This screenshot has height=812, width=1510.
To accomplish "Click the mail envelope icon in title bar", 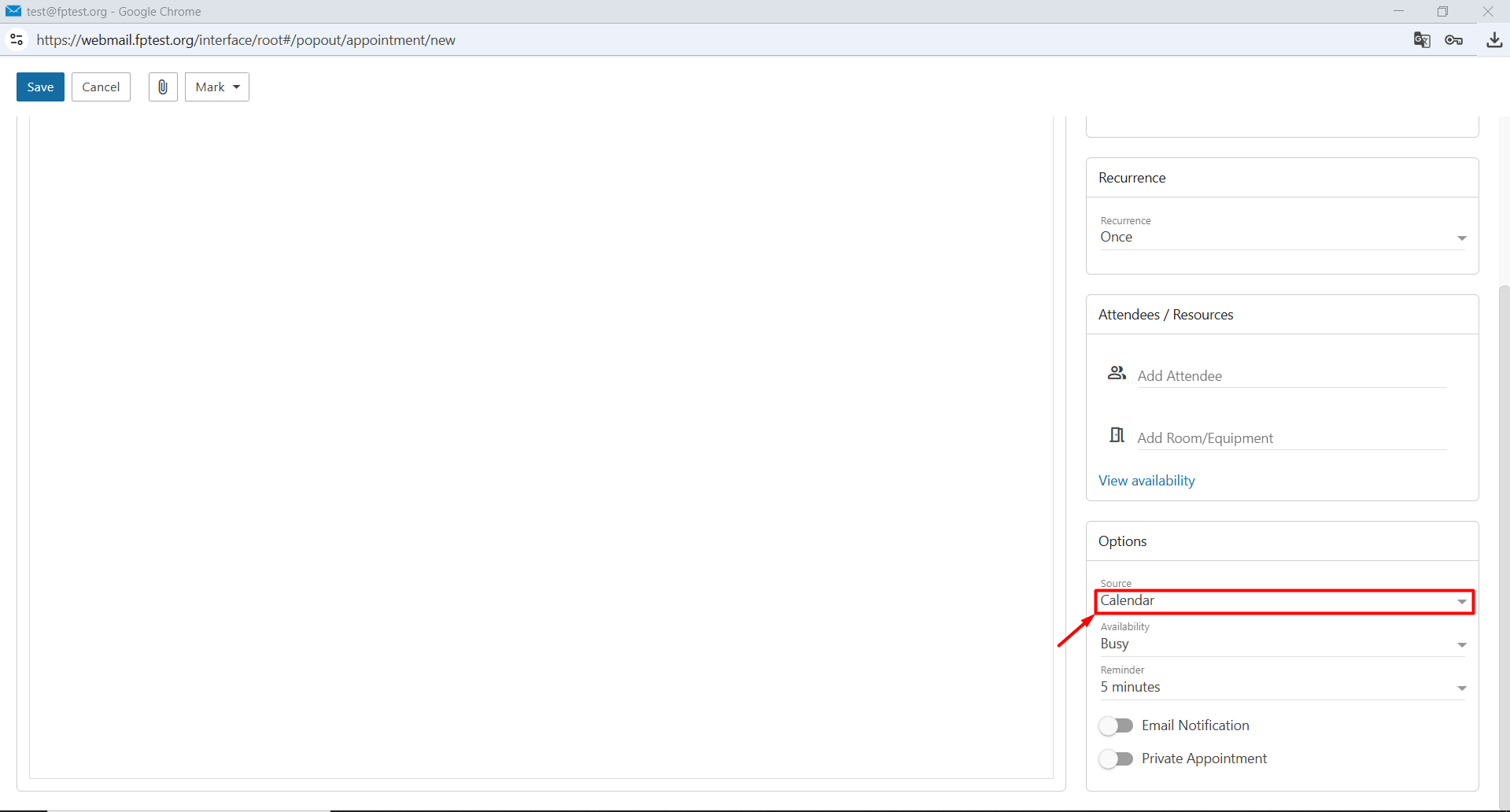I will 13,11.
